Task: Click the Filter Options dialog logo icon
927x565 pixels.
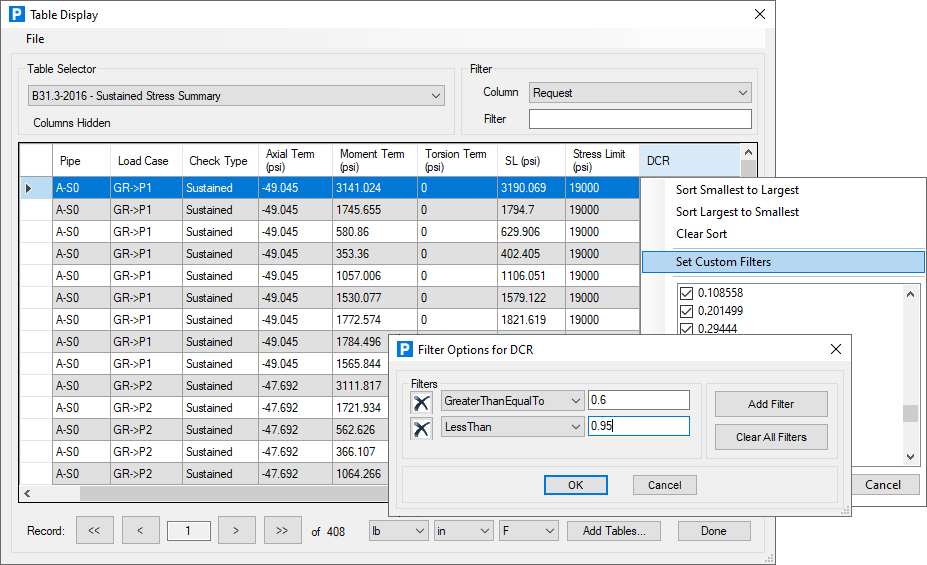Action: (405, 349)
